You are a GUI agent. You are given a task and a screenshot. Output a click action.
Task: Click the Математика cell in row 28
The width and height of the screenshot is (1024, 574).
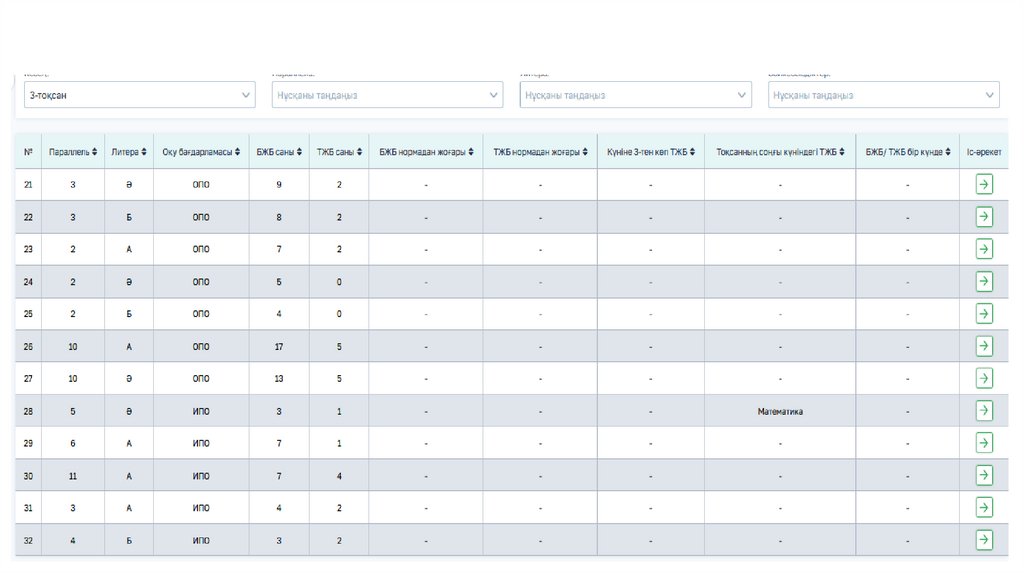780,411
